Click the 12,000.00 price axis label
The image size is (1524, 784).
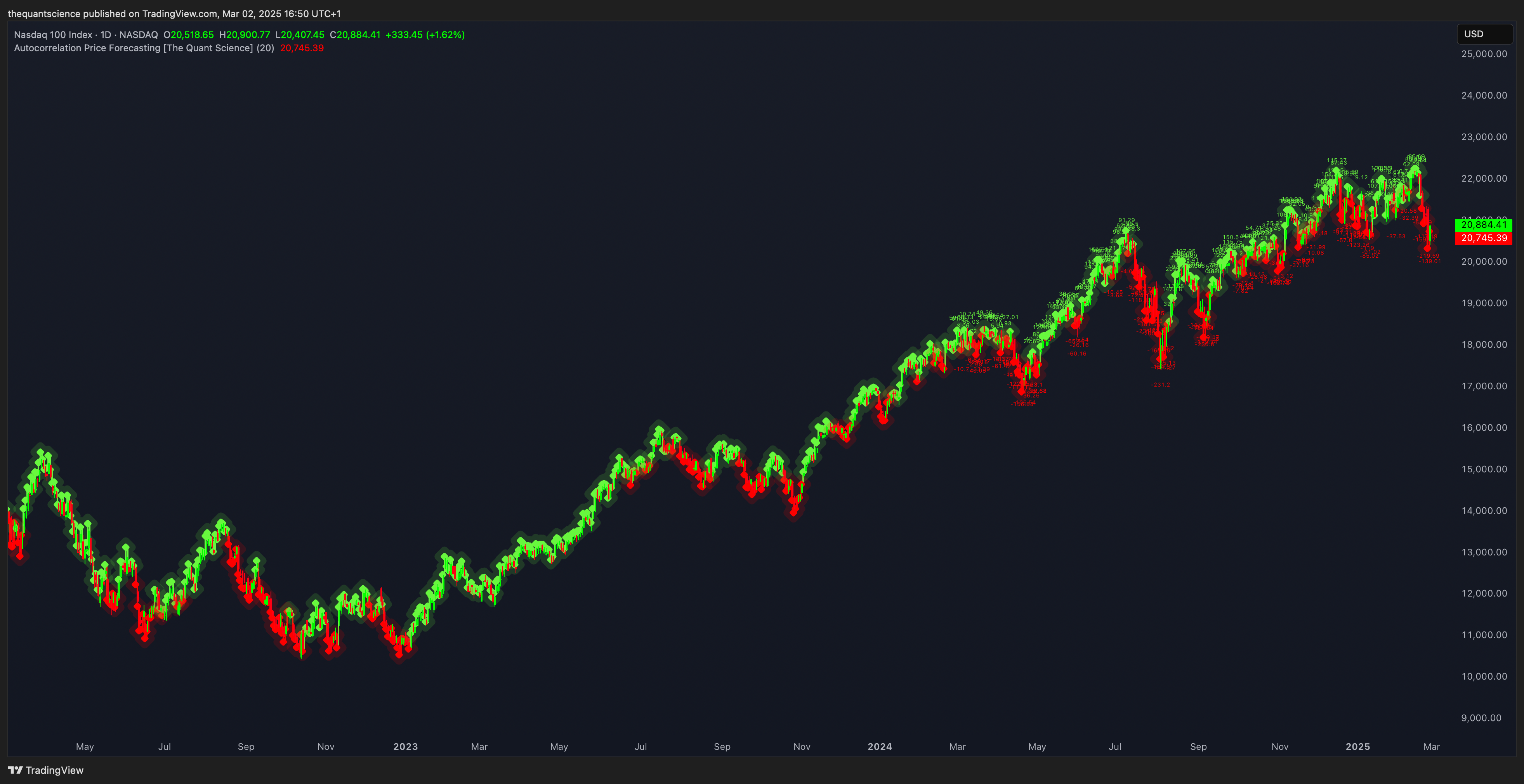[x=1484, y=593]
